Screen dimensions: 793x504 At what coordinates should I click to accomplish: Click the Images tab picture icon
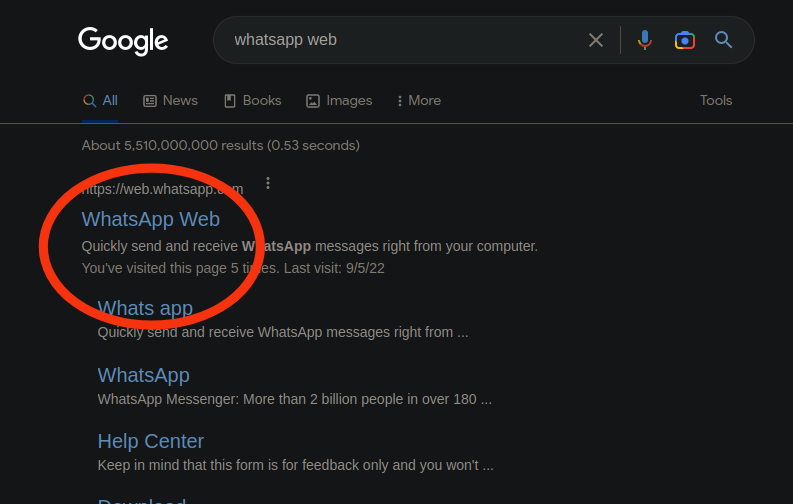313,101
